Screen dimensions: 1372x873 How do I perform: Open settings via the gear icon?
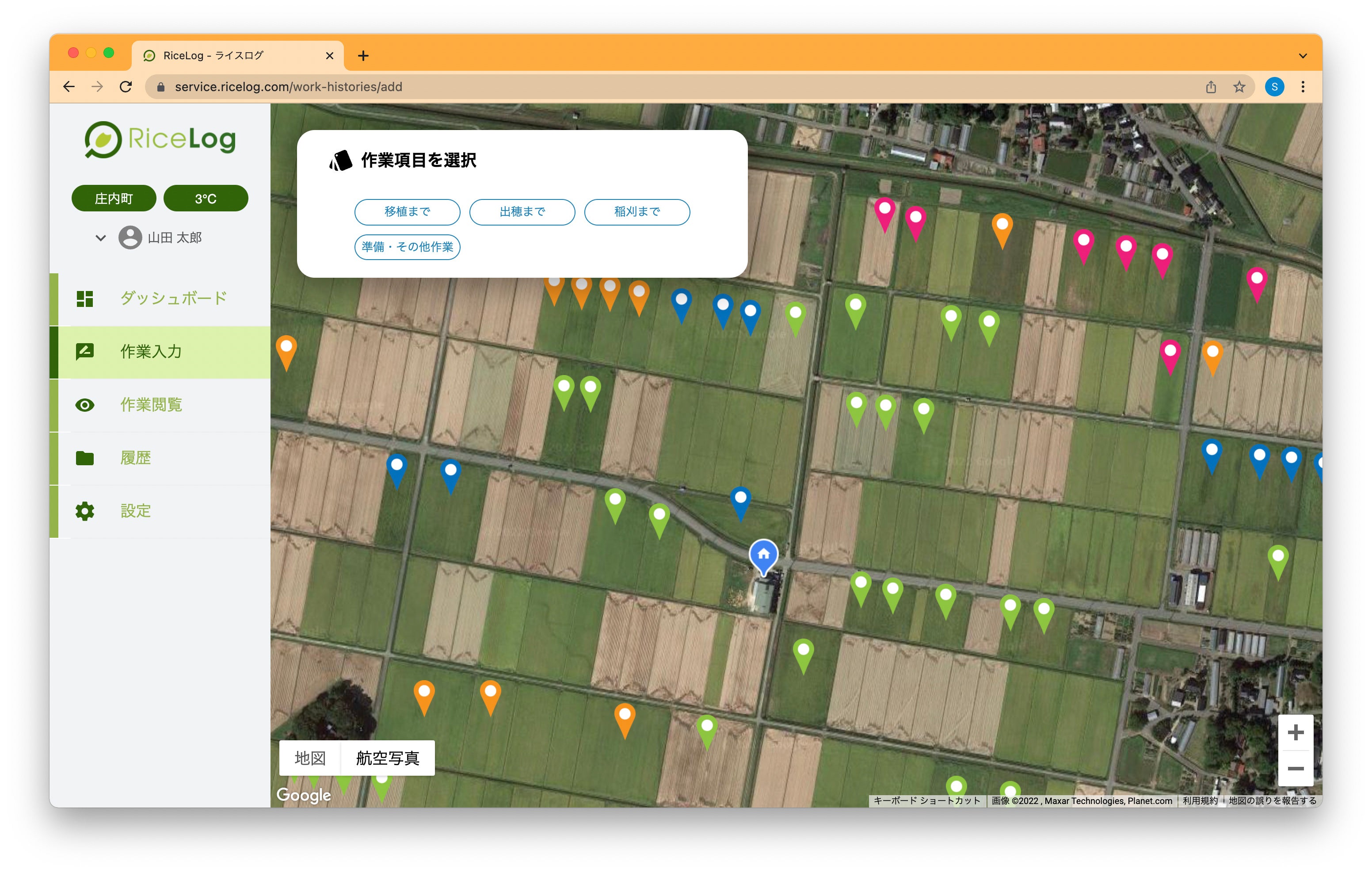[85, 511]
